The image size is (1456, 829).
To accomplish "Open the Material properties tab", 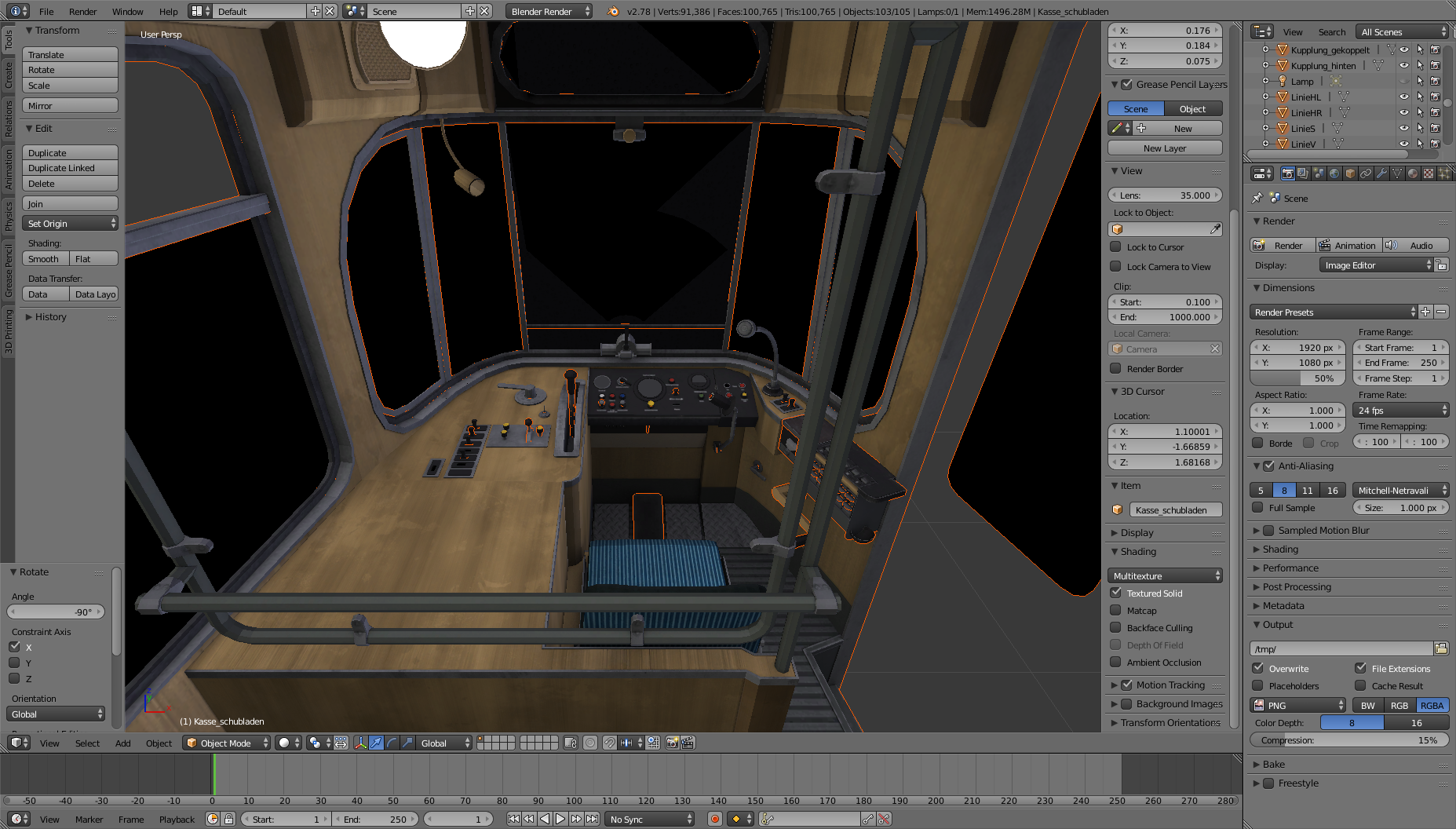I will coord(1413,173).
